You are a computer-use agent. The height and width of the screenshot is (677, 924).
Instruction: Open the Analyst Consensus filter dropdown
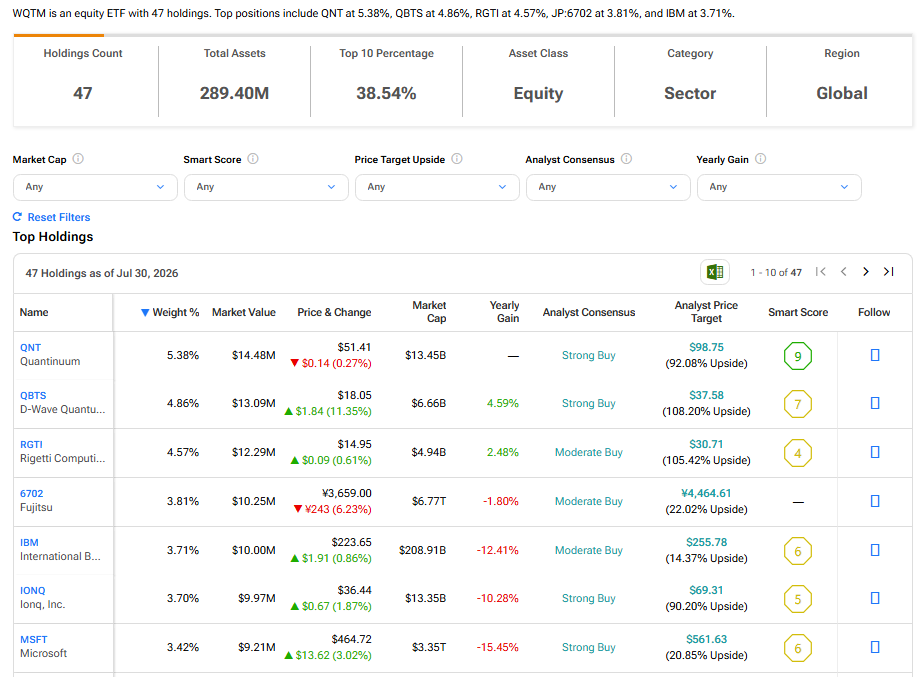pyautogui.click(x=608, y=187)
